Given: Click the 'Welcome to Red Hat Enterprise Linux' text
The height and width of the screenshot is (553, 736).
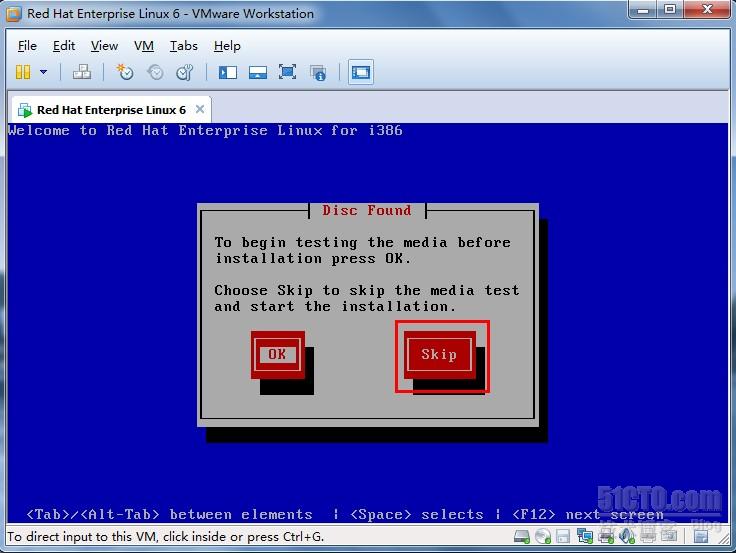Looking at the screenshot, I should [x=205, y=131].
